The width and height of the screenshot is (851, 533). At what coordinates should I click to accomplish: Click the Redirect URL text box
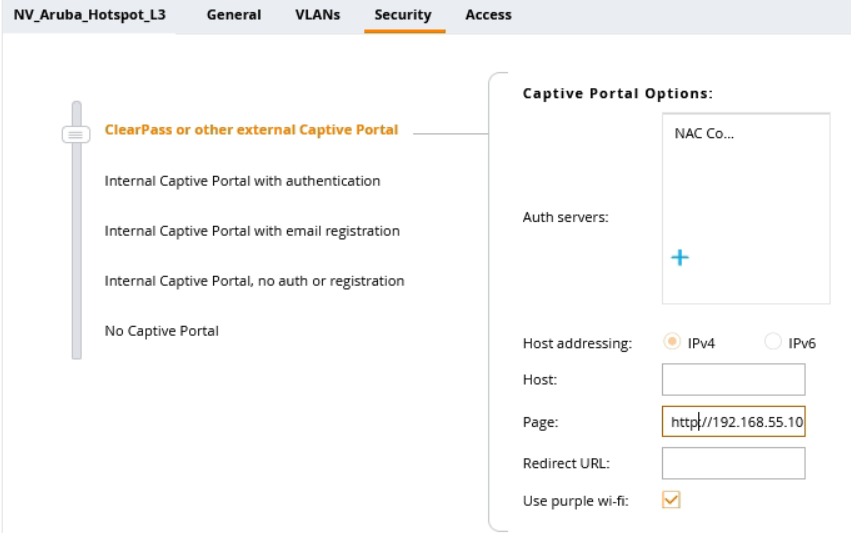[x=733, y=463]
